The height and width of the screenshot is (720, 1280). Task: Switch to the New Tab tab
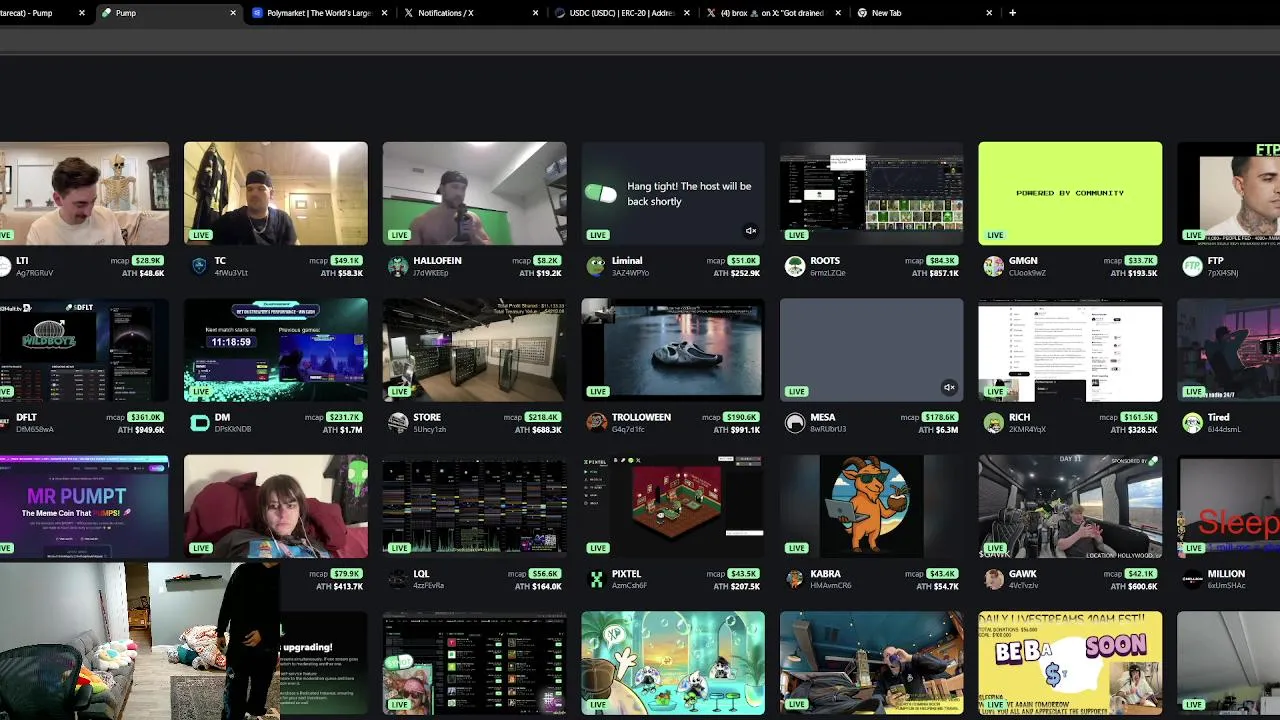pyautogui.click(x=924, y=13)
